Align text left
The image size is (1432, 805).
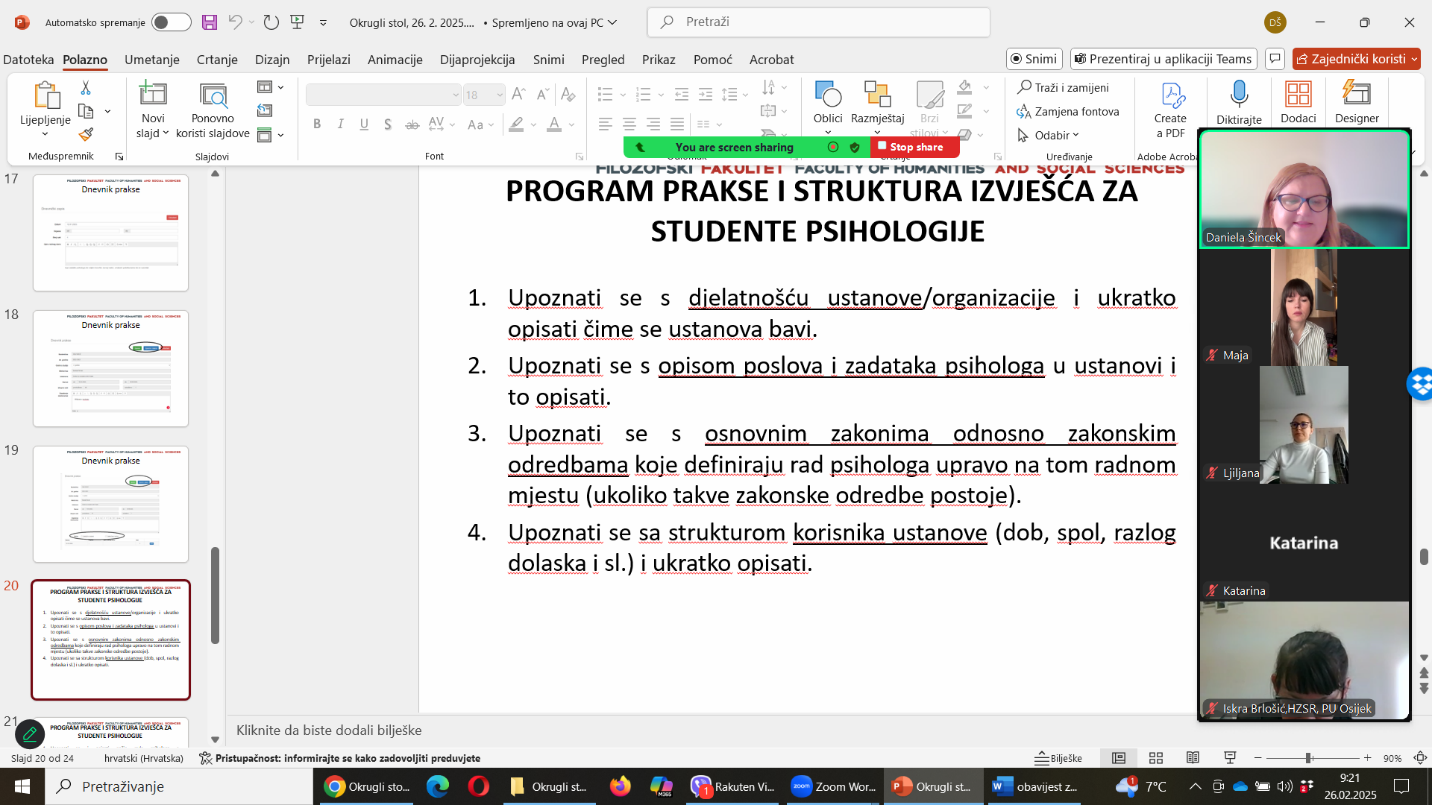click(606, 125)
